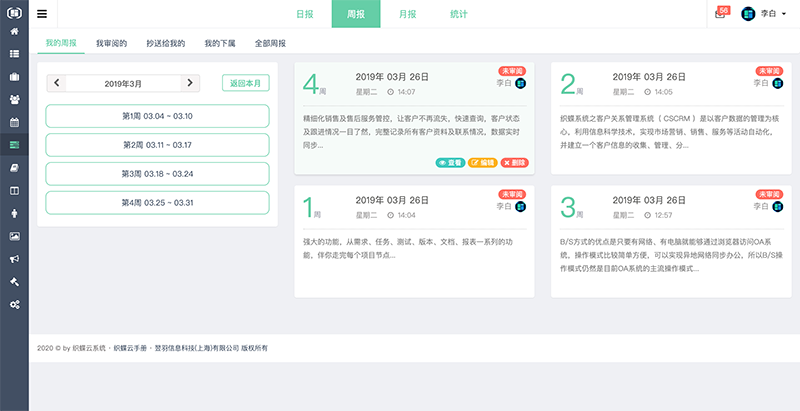Click week 1 report summary text
The height and width of the screenshot is (411, 800).
pos(407,248)
